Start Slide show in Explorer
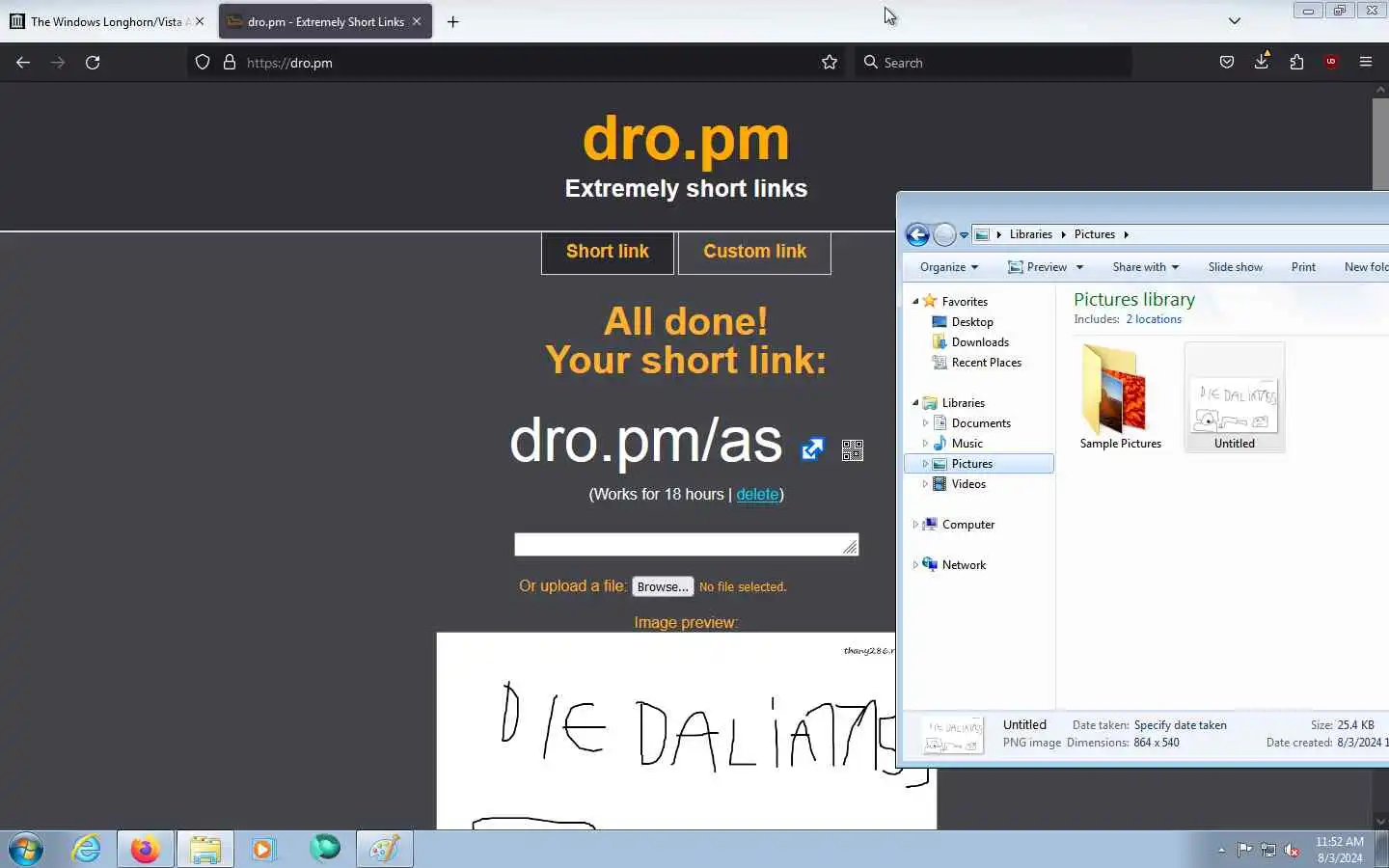The image size is (1389, 868). [1235, 267]
